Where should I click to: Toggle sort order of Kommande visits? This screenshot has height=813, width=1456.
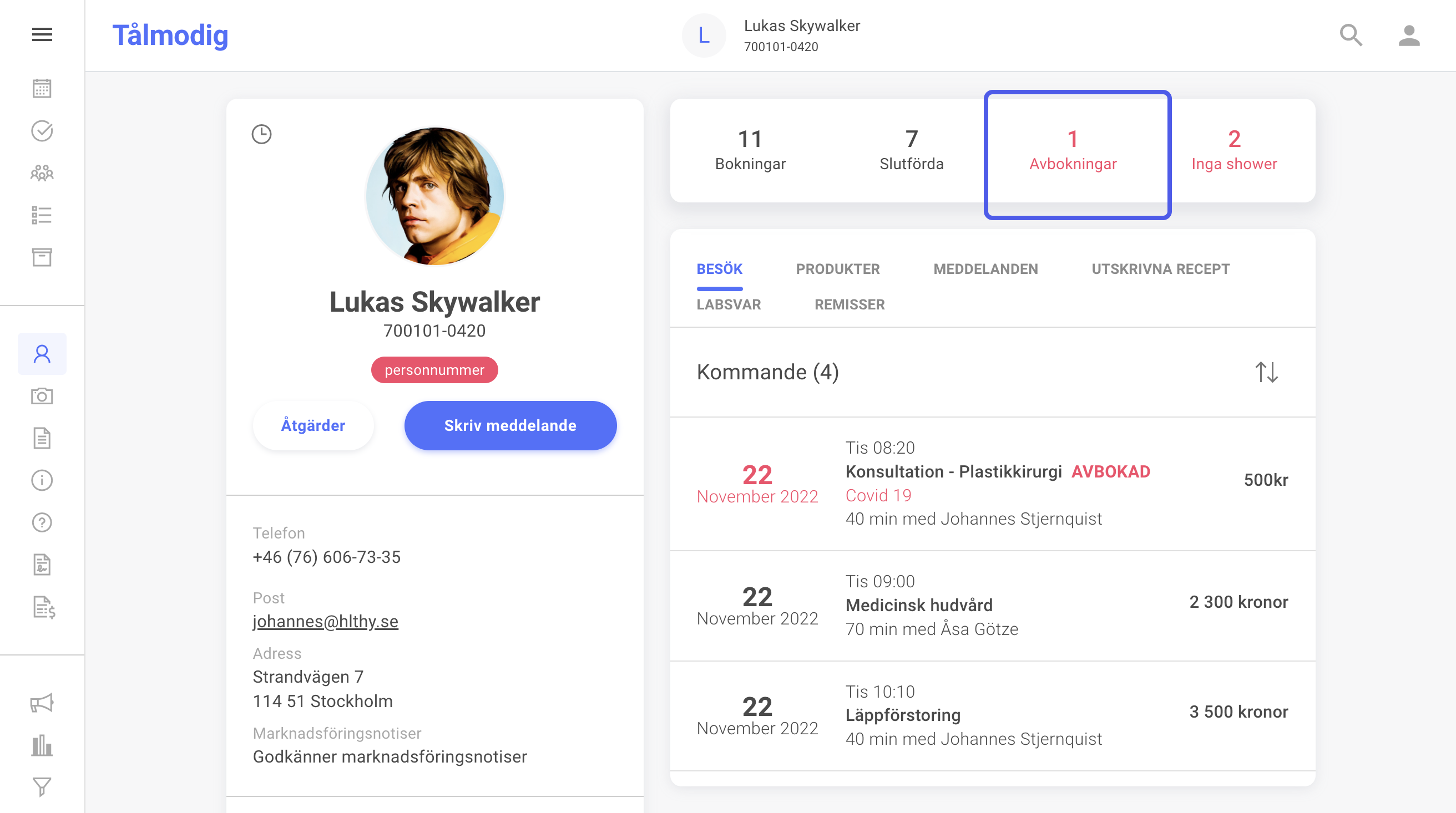[1266, 372]
